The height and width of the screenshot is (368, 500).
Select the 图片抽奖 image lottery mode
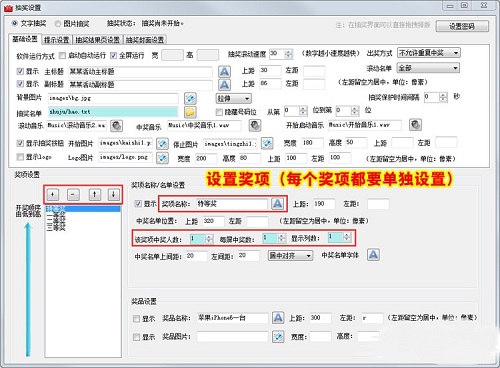58,24
